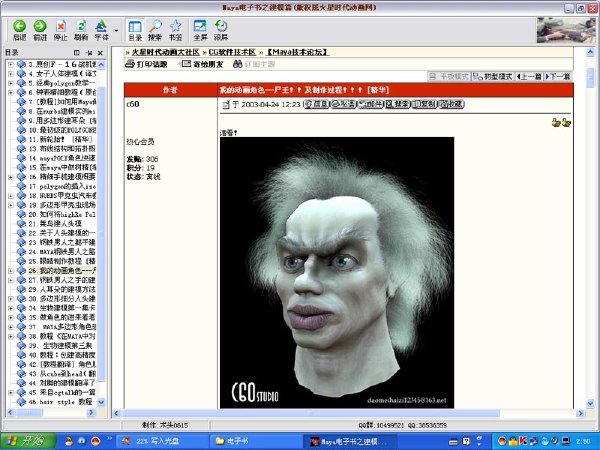This screenshot has width=600, height=450.
Task: Open tree entry 9. 用多边形建耳朵
Action: [62, 121]
